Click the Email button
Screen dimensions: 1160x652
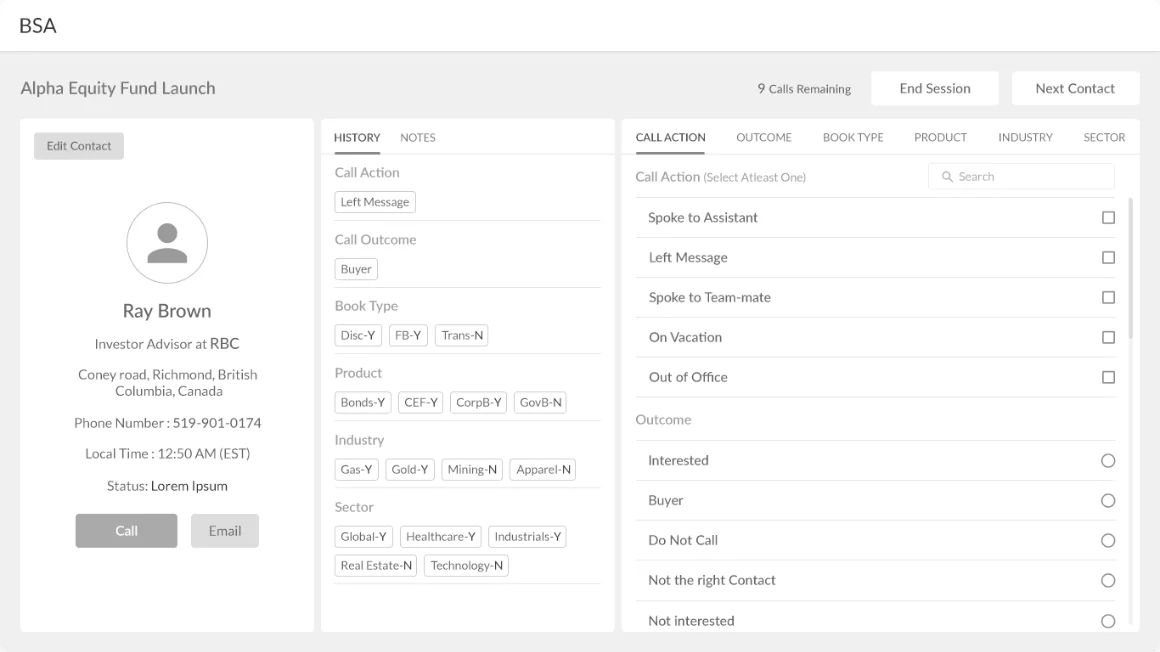(x=225, y=531)
